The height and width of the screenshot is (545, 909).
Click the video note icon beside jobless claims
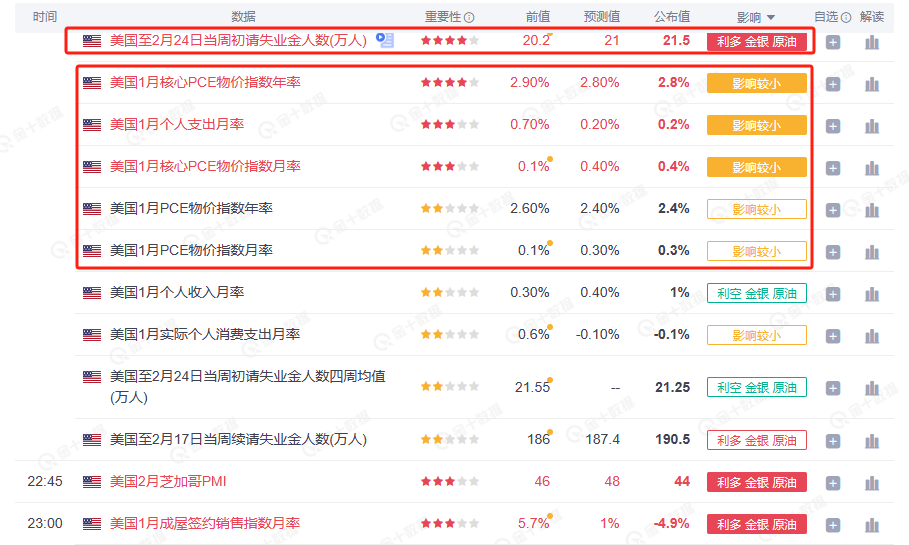click(385, 40)
